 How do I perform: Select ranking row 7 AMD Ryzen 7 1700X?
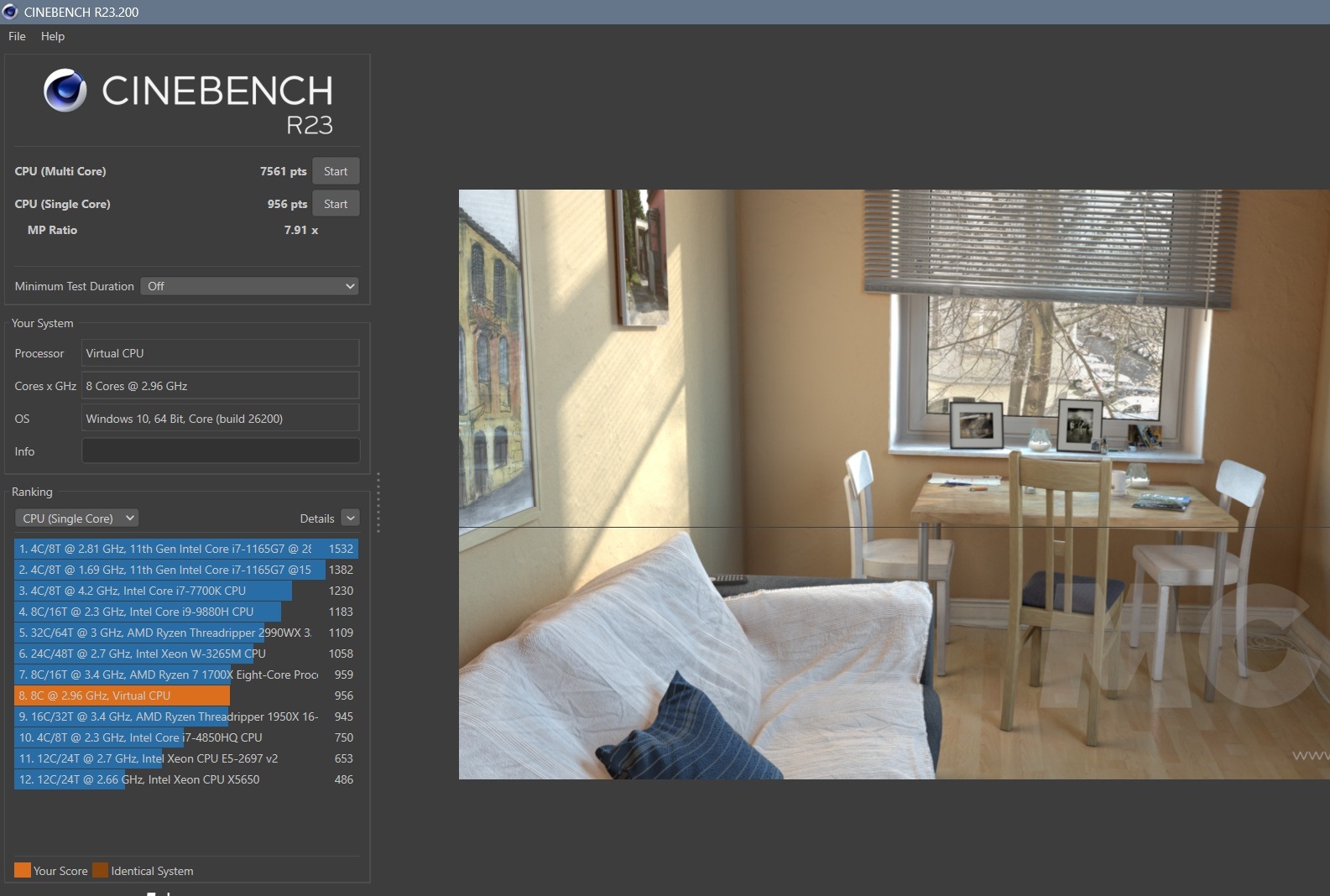click(x=186, y=675)
